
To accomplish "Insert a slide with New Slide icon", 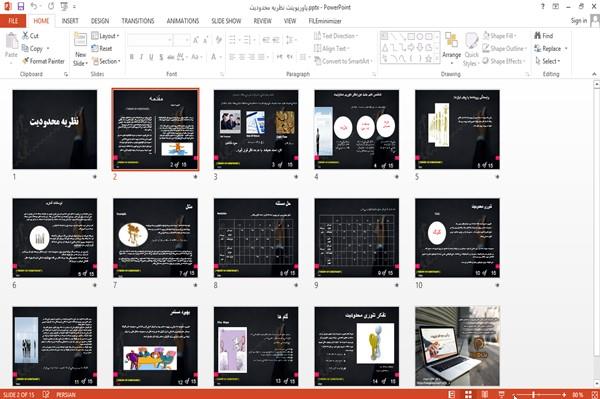I will click(x=80, y=40).
